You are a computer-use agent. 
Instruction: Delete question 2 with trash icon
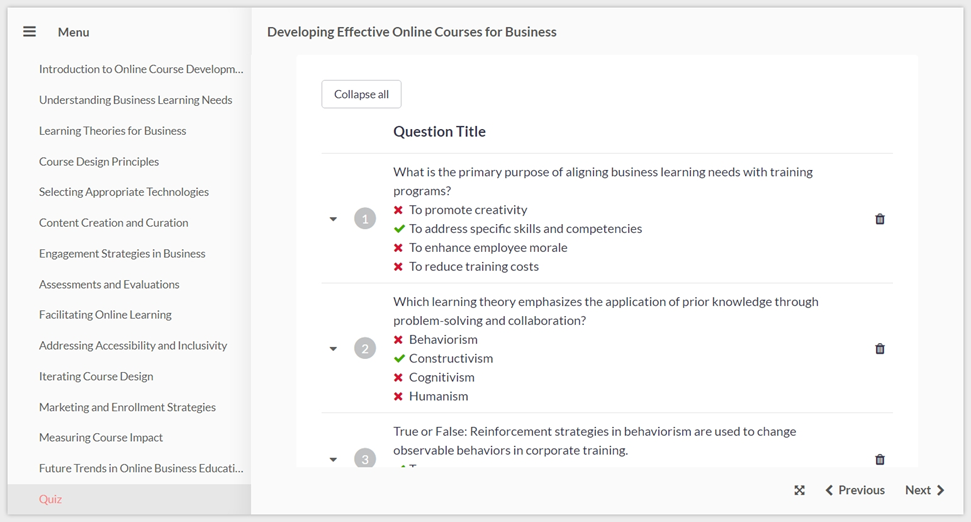(x=880, y=349)
